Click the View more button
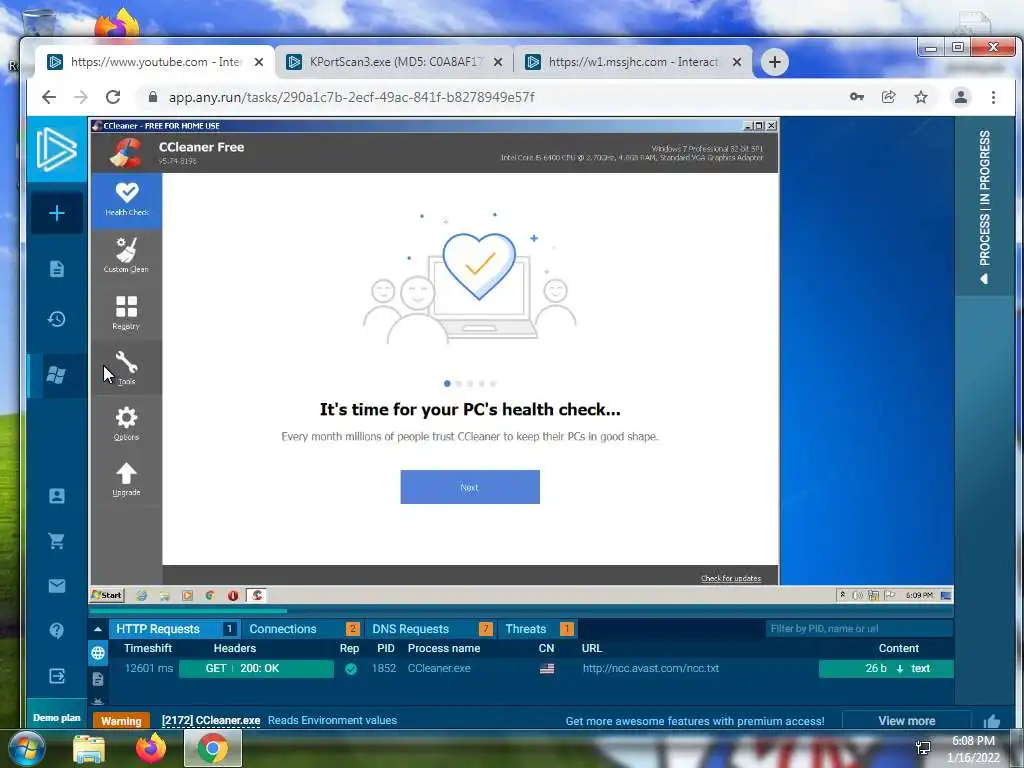Image resolution: width=1024 pixels, height=768 pixels. coord(906,721)
